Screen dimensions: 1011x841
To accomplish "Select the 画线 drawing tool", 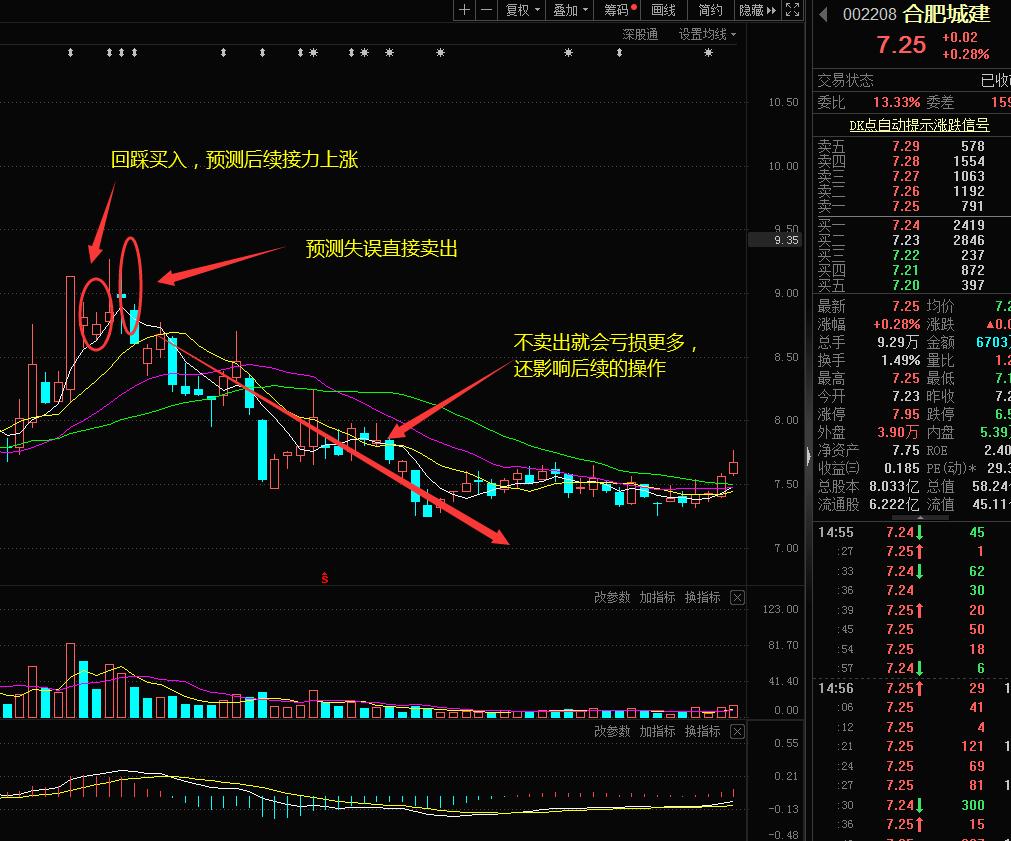I will click(x=662, y=10).
